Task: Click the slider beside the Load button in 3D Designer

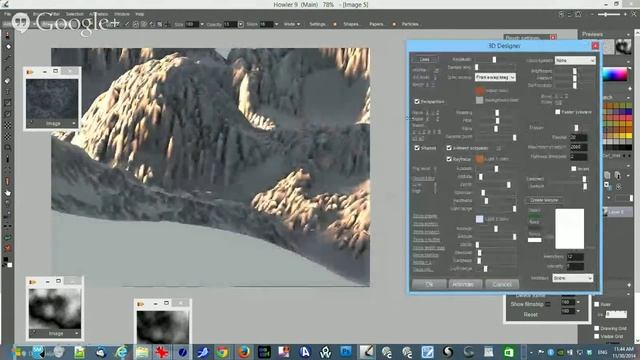Action: [494, 59]
